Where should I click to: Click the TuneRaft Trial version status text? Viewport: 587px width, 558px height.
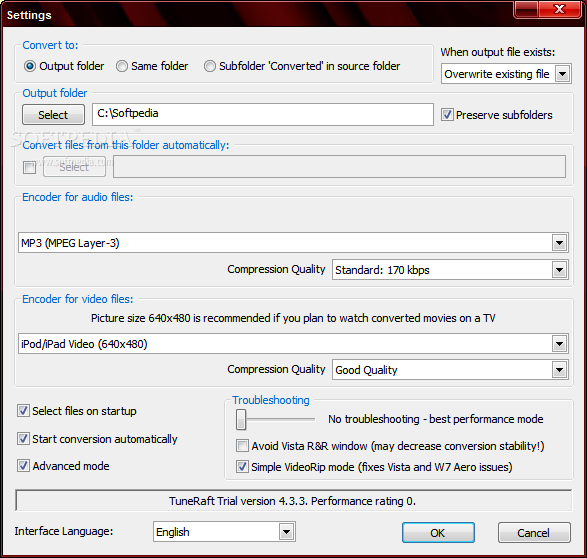292,501
